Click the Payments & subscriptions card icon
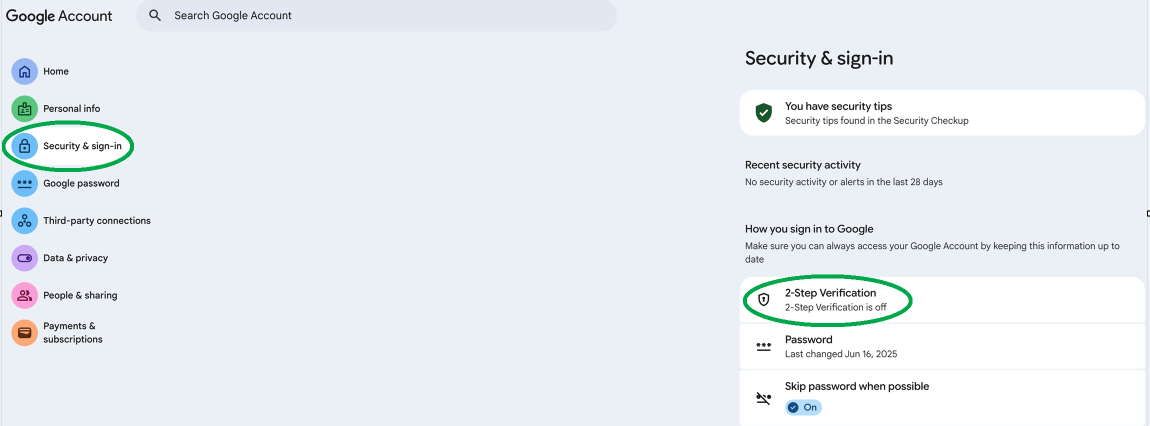This screenshot has width=1150, height=426. click(25, 332)
